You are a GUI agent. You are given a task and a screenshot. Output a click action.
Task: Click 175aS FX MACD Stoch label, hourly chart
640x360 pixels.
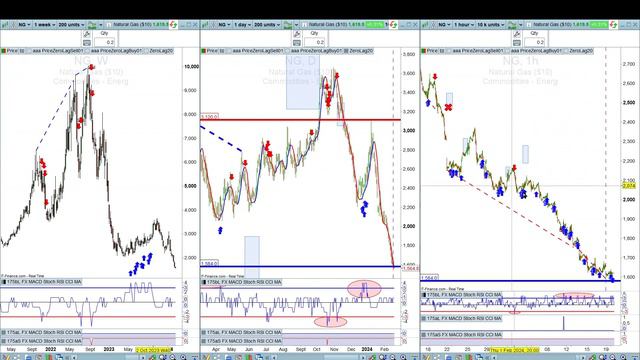pyautogui.click(x=462, y=335)
